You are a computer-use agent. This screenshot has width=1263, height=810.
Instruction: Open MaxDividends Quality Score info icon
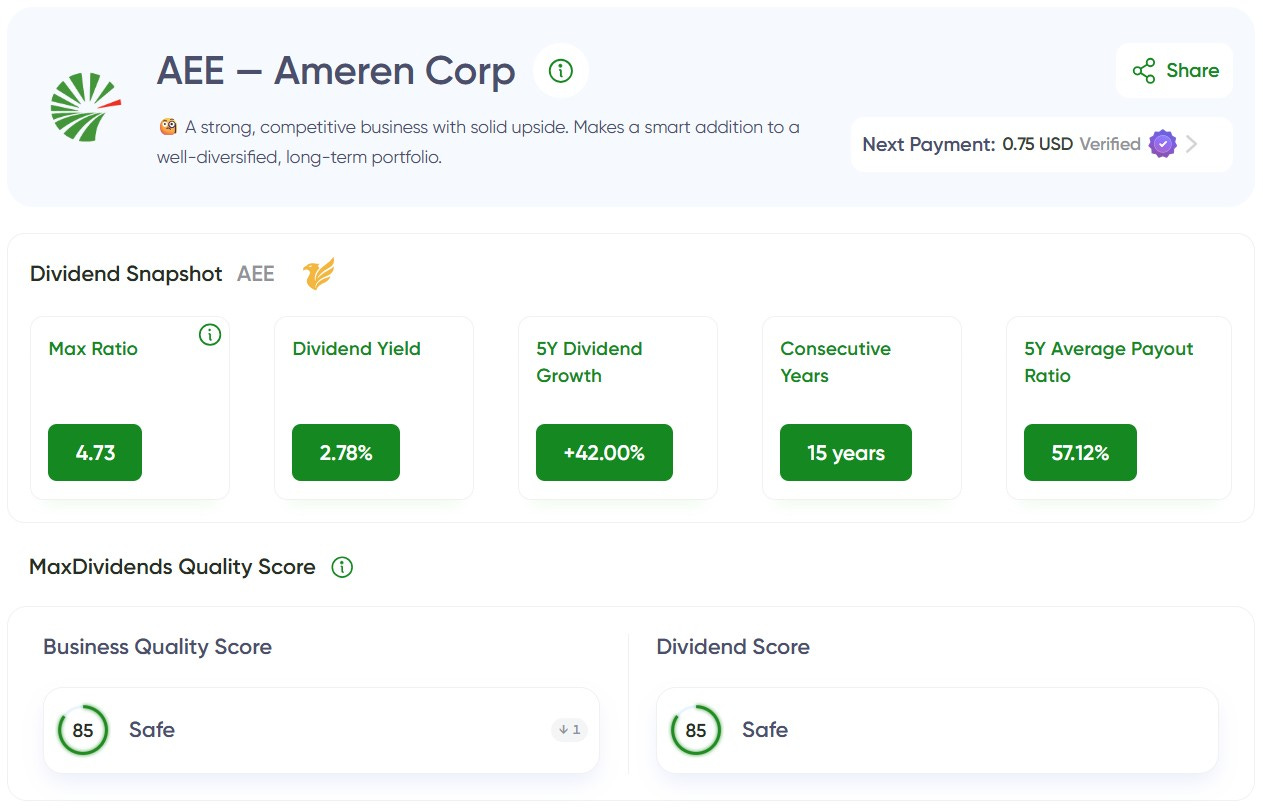pyautogui.click(x=342, y=567)
